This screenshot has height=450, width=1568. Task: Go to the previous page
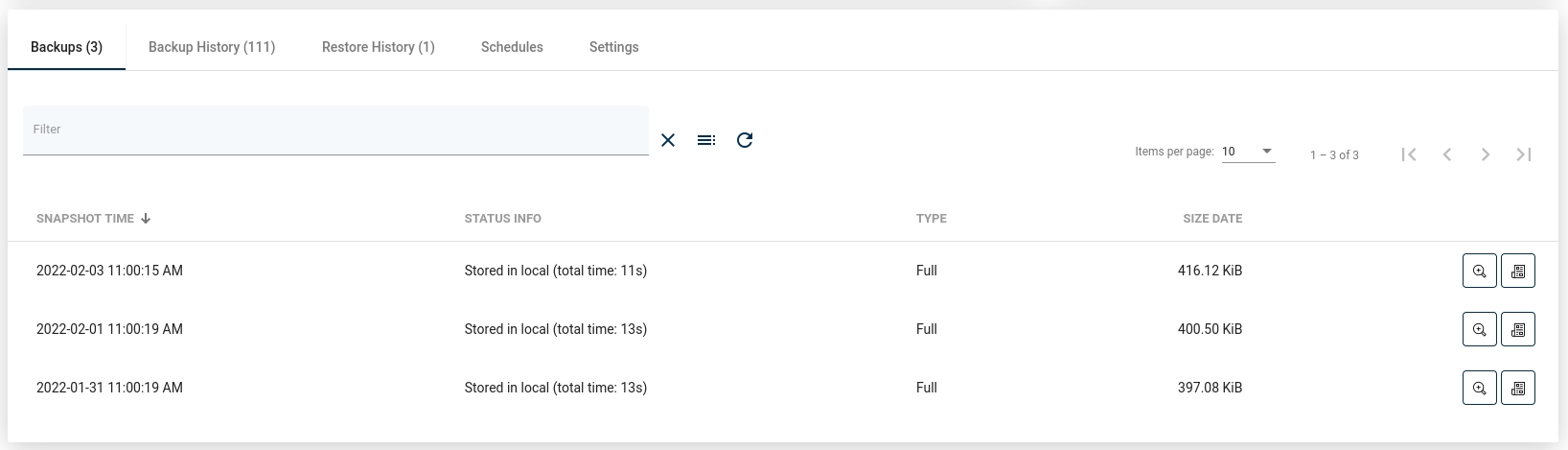pos(1447,154)
